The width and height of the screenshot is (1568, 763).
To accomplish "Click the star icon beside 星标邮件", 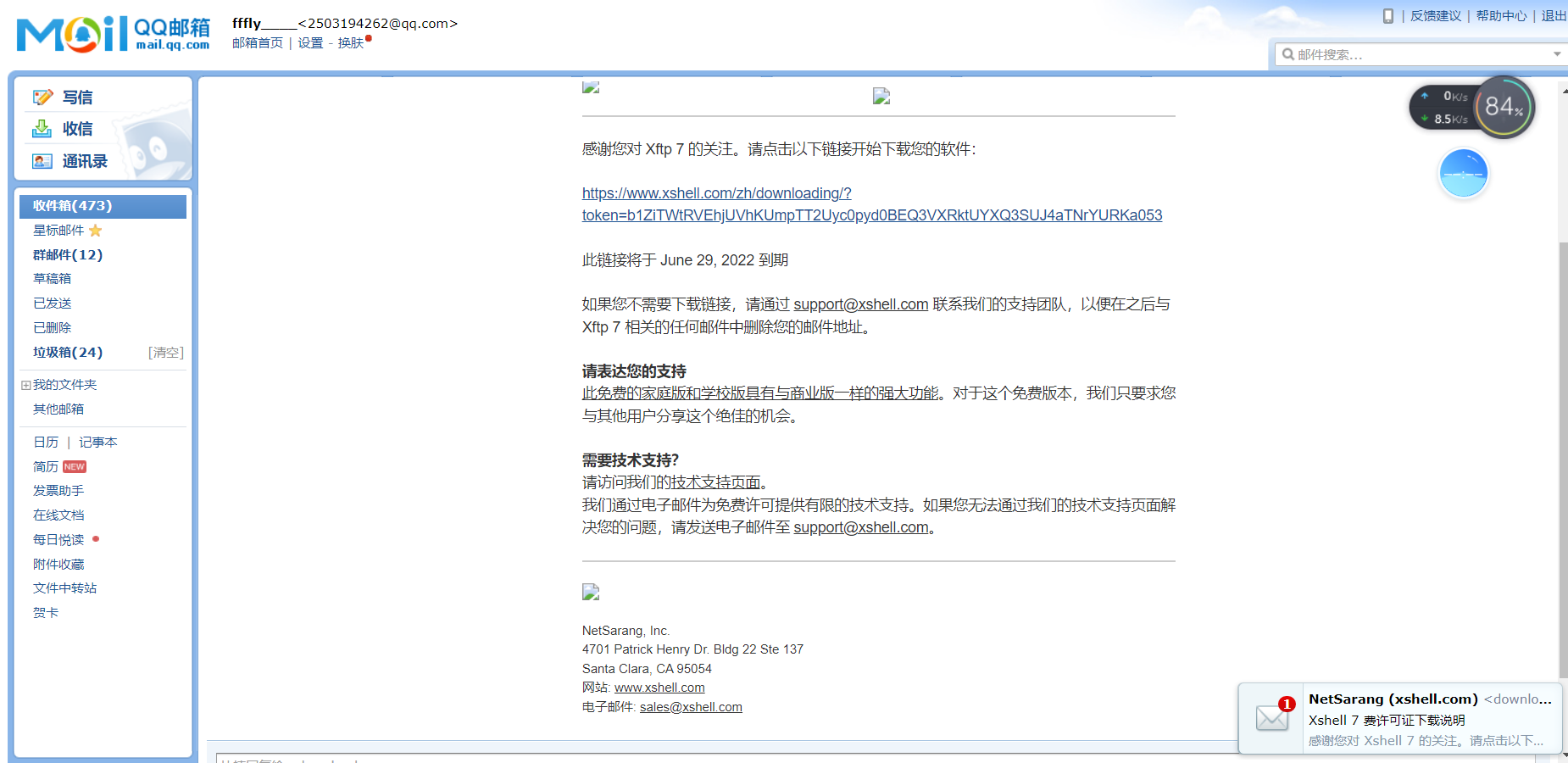I will pos(95,231).
